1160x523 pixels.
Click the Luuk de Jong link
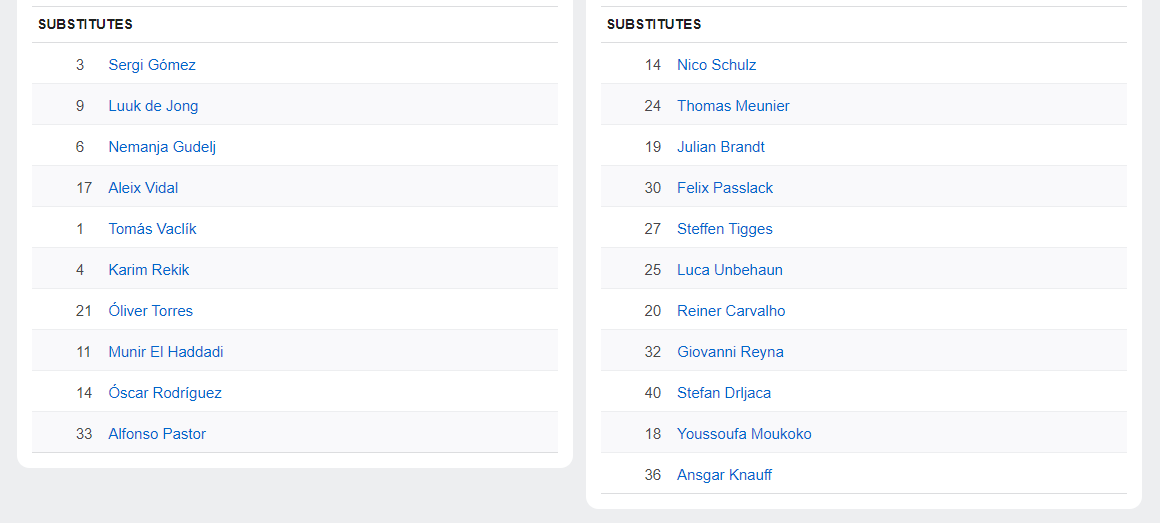pyautogui.click(x=153, y=106)
